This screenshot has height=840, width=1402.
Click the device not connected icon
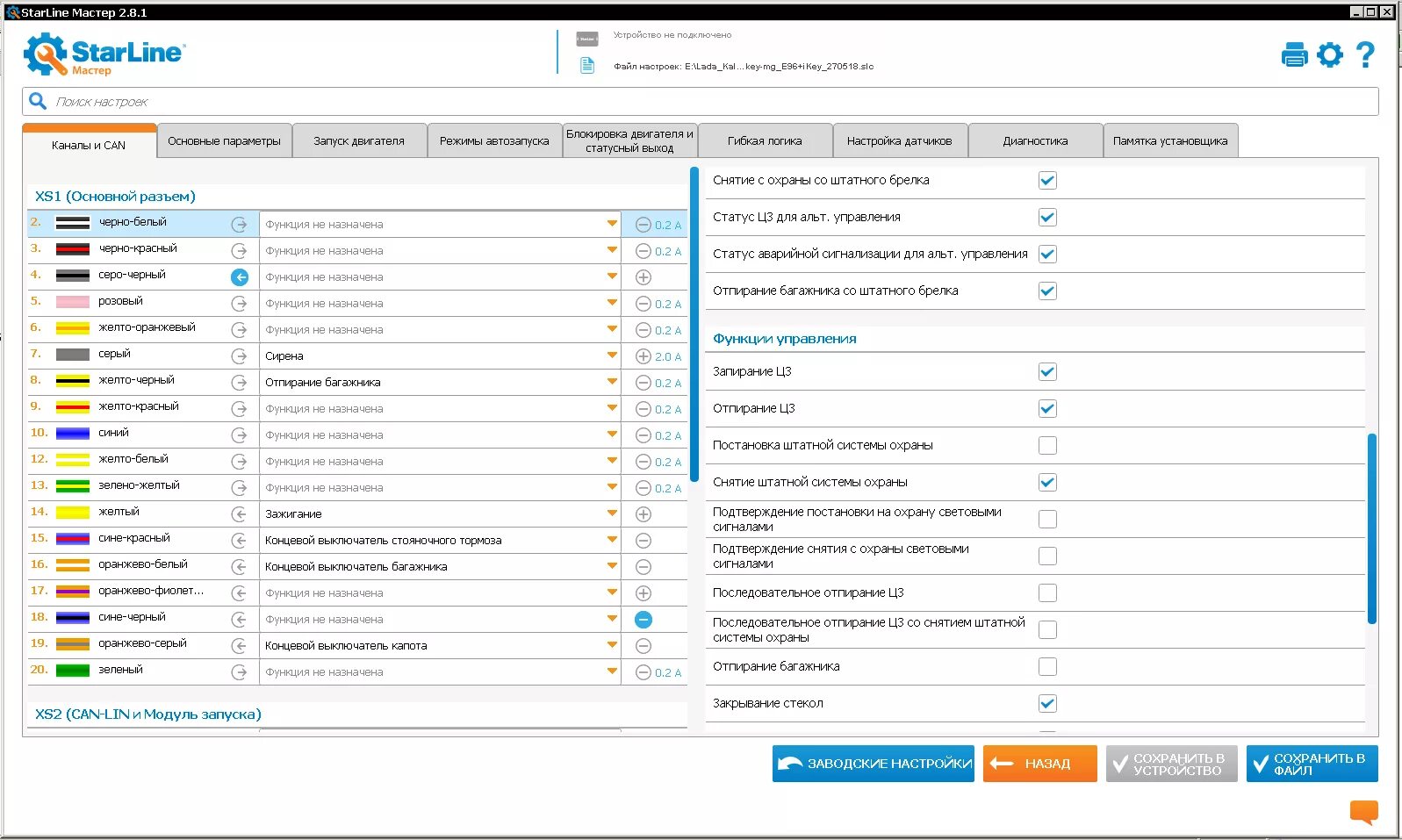(x=587, y=39)
